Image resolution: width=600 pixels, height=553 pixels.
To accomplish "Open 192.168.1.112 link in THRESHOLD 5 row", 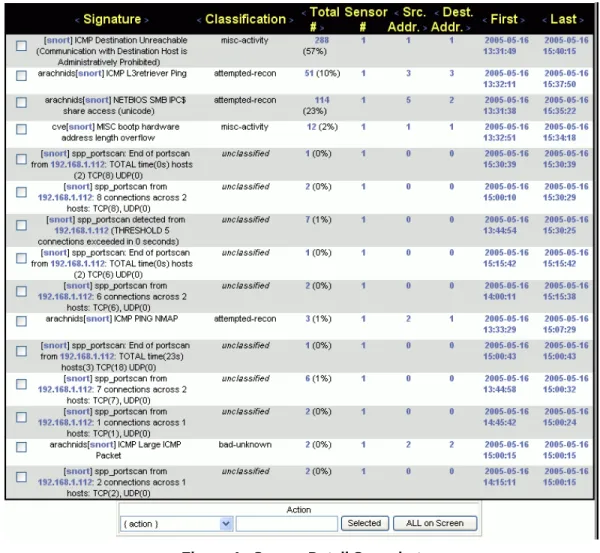I will click(82, 230).
